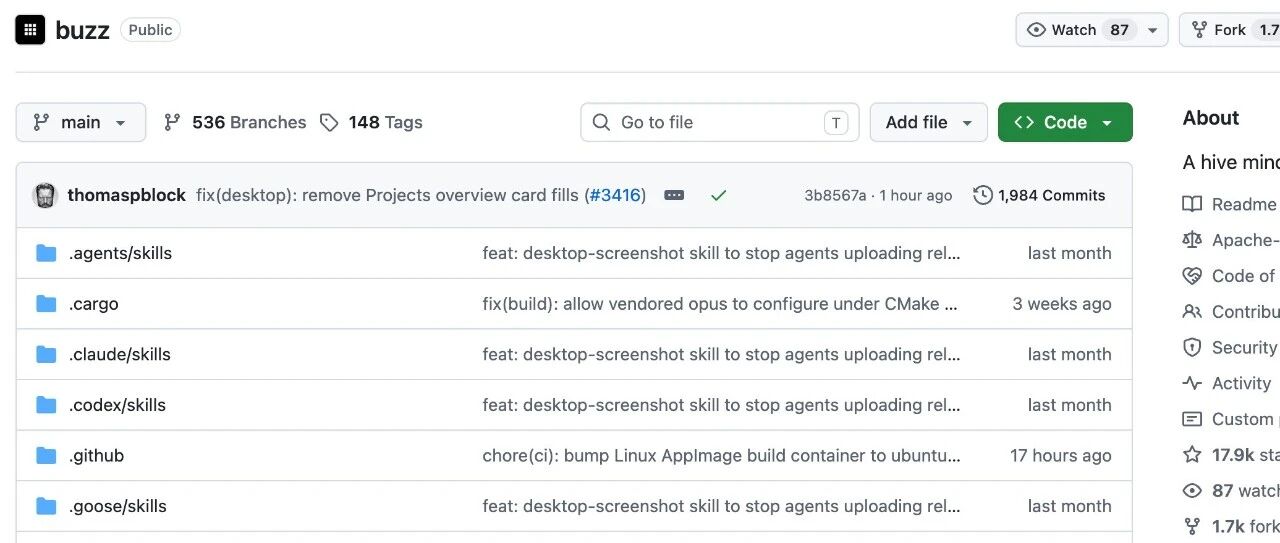
Task: Click the branch icon beside 536 Branches
Action: point(172,122)
